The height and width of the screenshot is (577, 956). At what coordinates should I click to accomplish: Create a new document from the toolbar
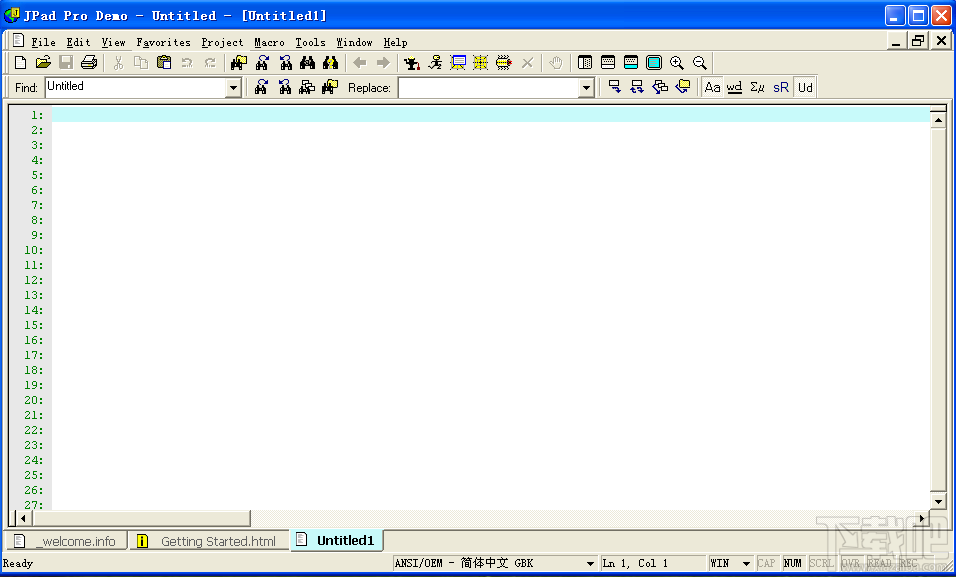click(x=20, y=63)
